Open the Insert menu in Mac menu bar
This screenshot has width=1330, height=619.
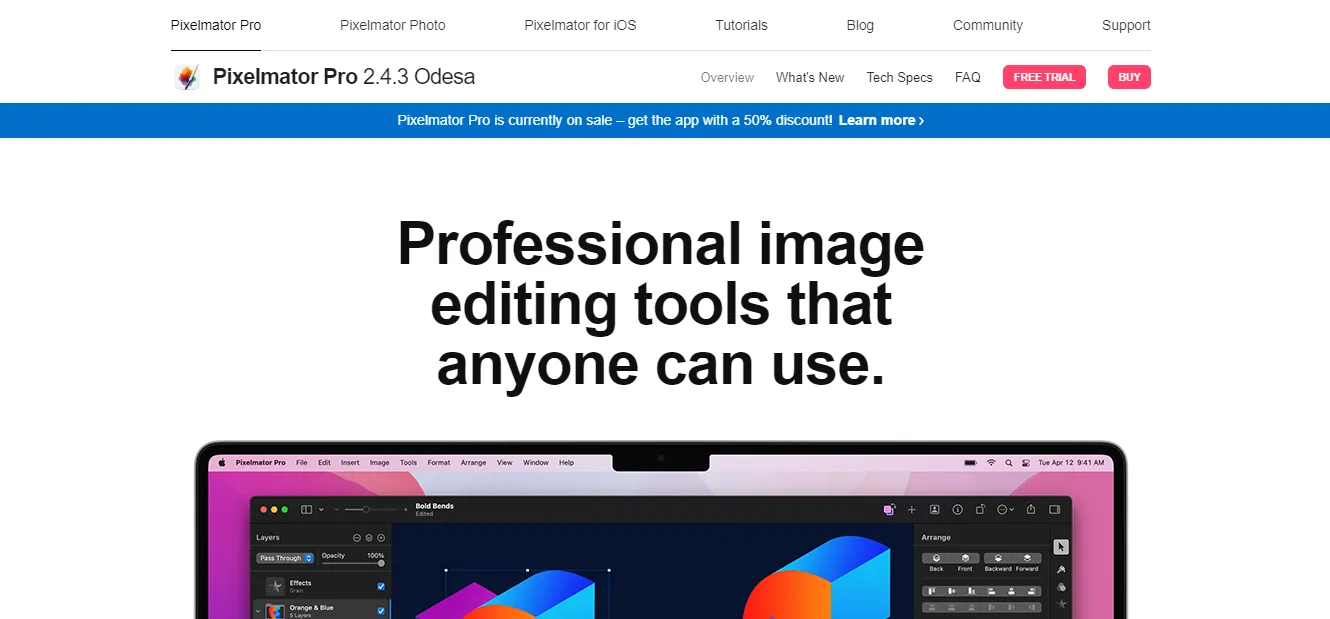tap(350, 463)
